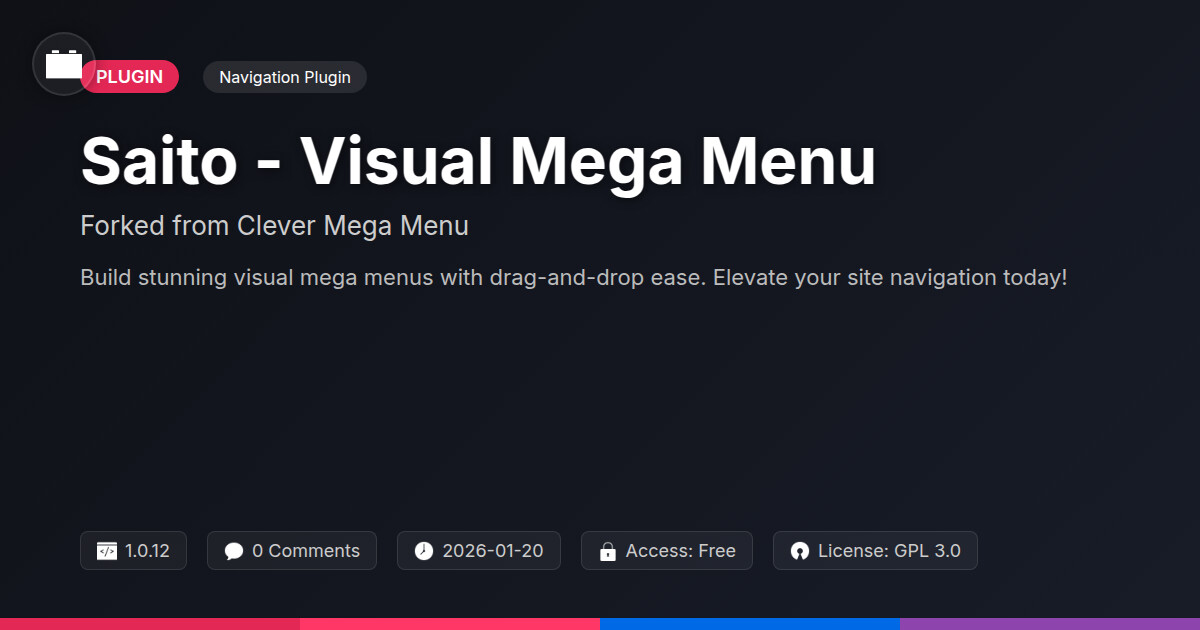Click the speech bubble comments icon
This screenshot has width=1200, height=630.
(x=234, y=551)
